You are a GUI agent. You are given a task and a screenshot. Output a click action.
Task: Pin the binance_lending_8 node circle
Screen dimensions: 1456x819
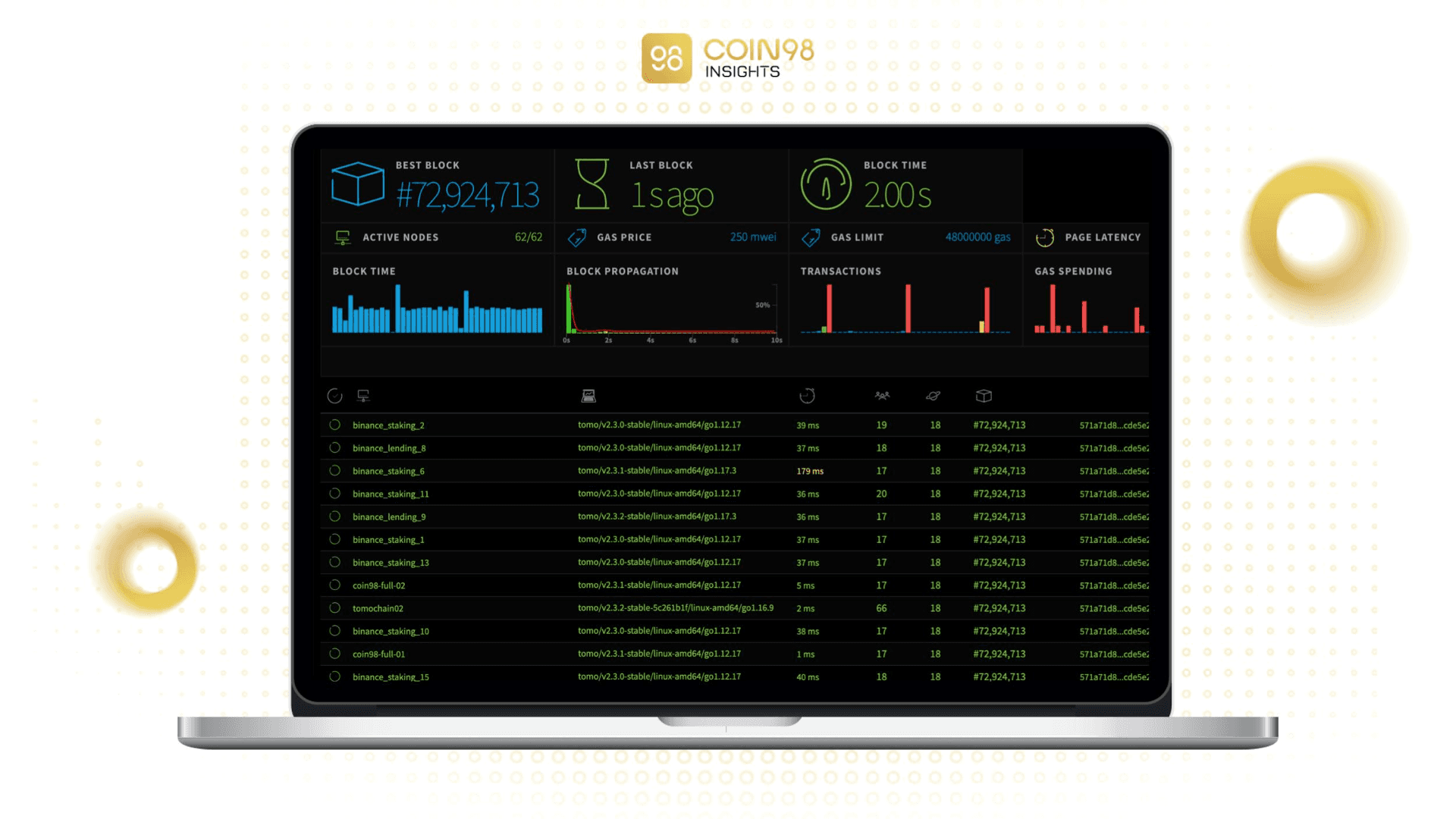[334, 448]
